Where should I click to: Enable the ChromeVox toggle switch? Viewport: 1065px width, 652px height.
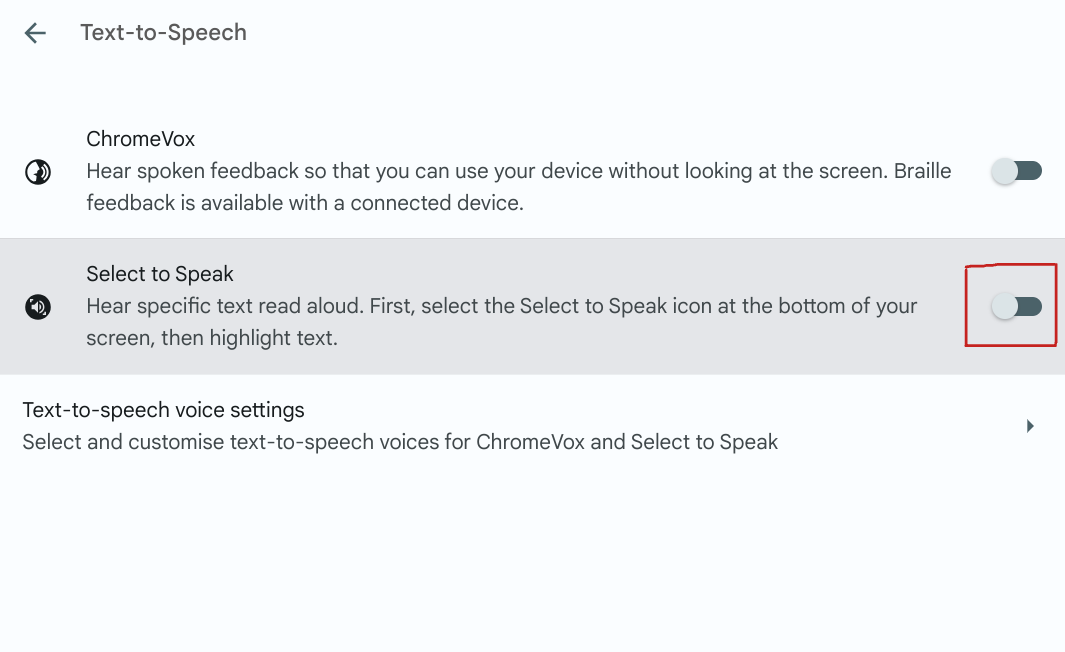[1016, 171]
